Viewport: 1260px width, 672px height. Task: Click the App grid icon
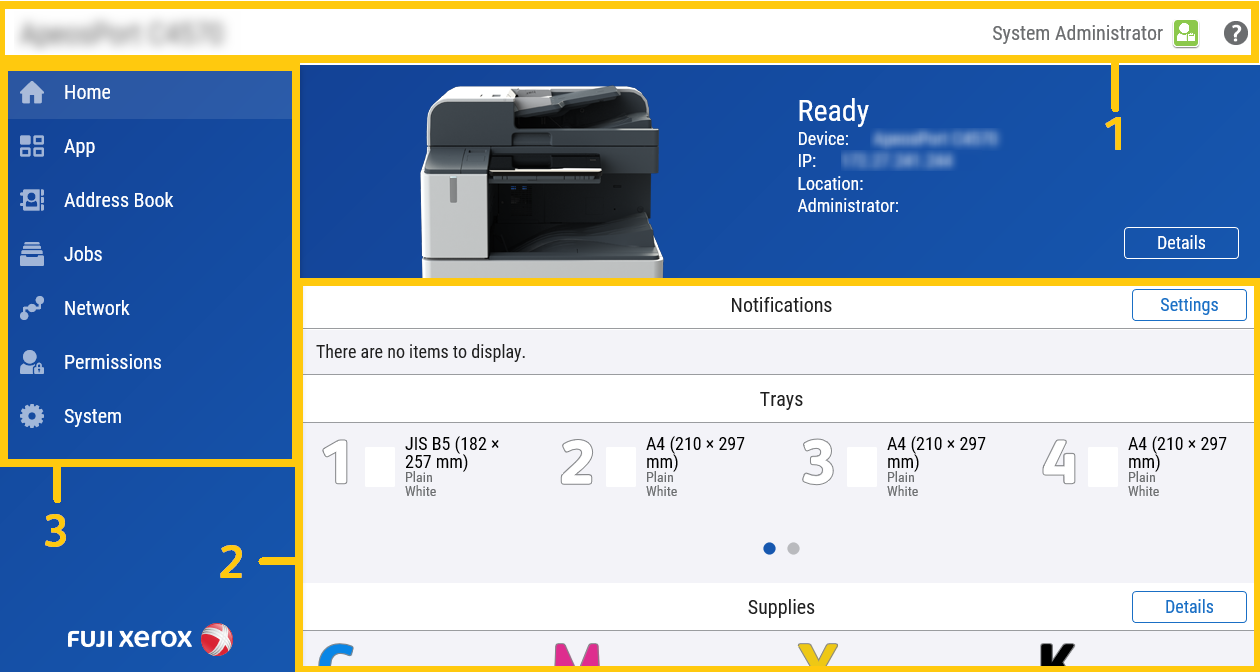(x=32, y=147)
